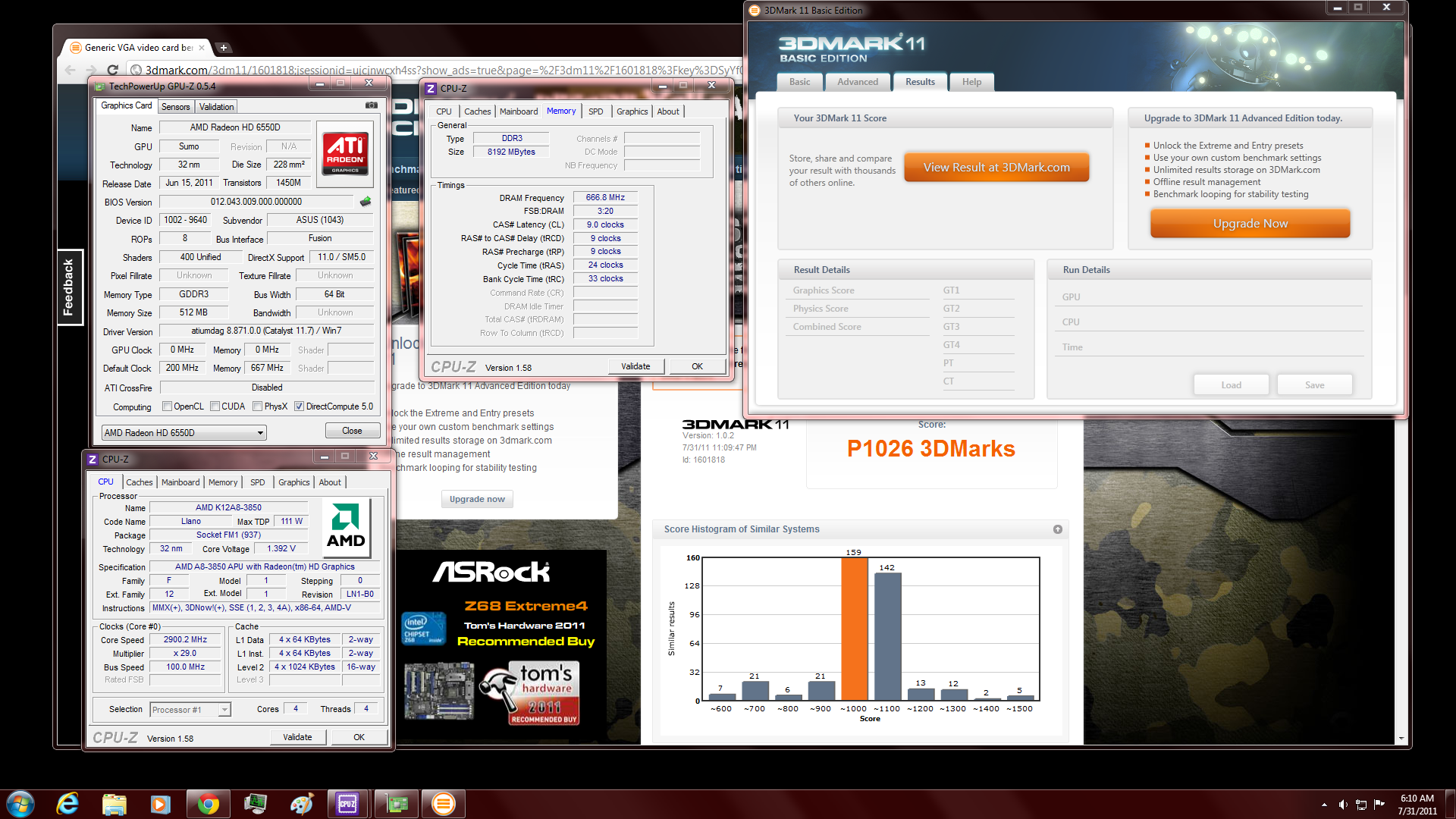The height and width of the screenshot is (819, 1456).
Task: Open Windows Media Player from taskbar
Action: coord(160,804)
